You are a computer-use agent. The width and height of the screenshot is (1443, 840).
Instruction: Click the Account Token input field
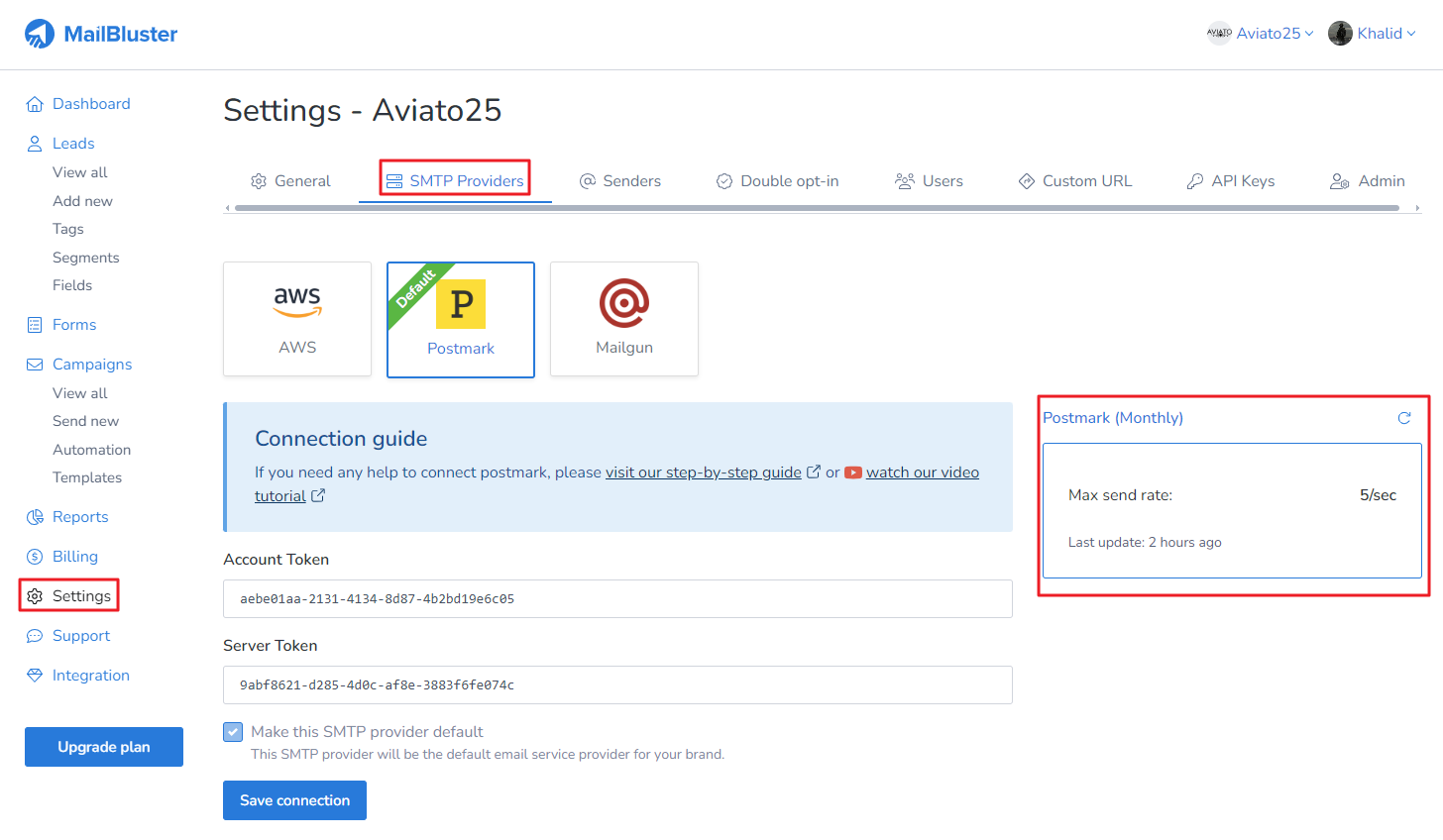[617, 599]
